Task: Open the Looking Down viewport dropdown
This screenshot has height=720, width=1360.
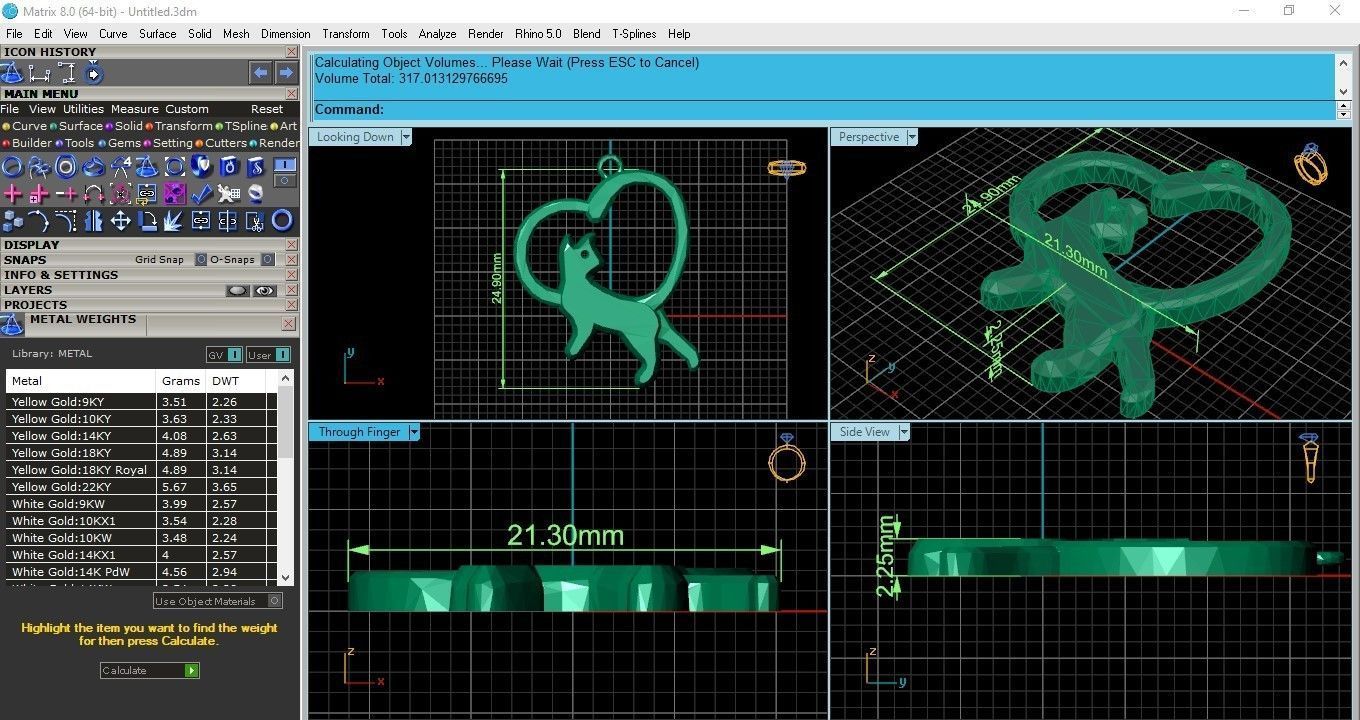Action: [x=406, y=137]
